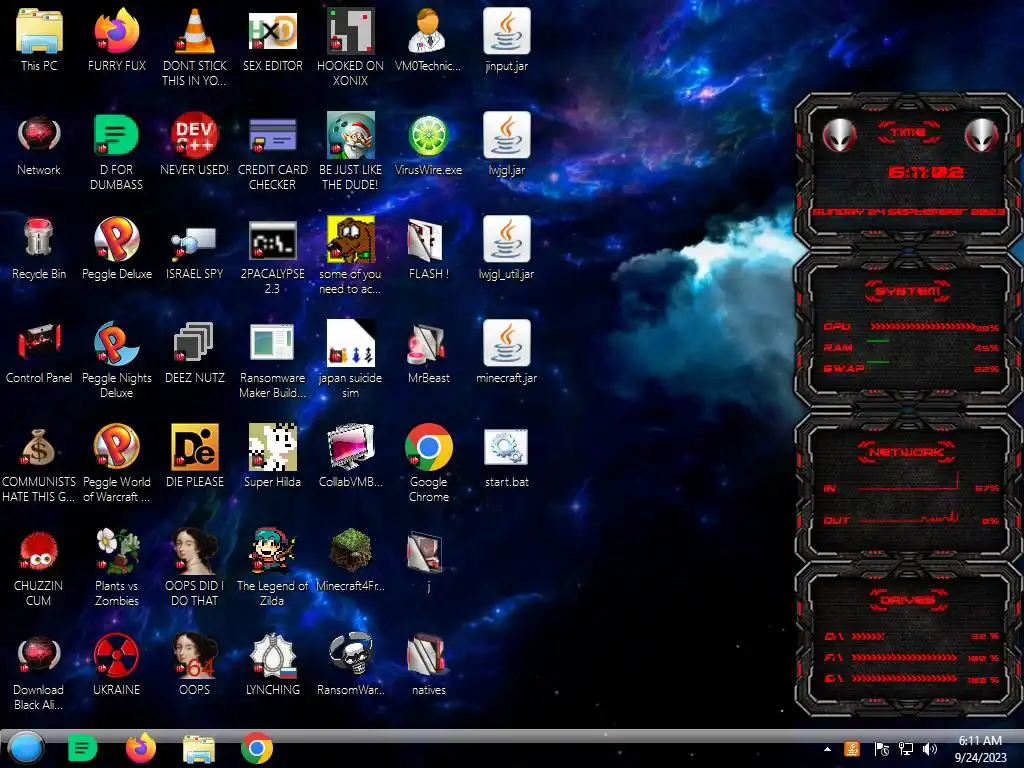Viewport: 1024px width, 768px height.
Task: Open the volume speaker tray icon
Action: [x=930, y=749]
